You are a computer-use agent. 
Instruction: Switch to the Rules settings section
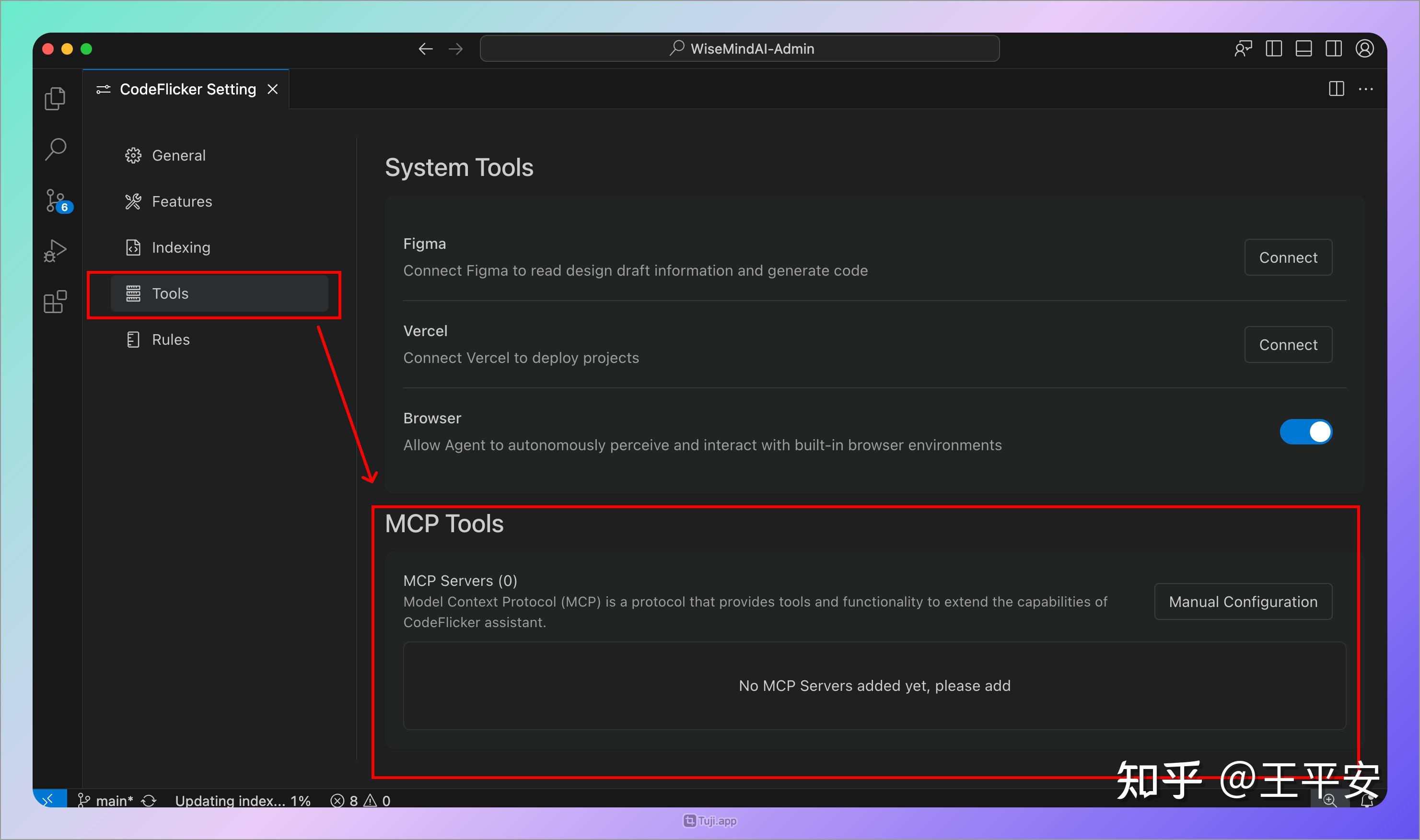(x=170, y=339)
